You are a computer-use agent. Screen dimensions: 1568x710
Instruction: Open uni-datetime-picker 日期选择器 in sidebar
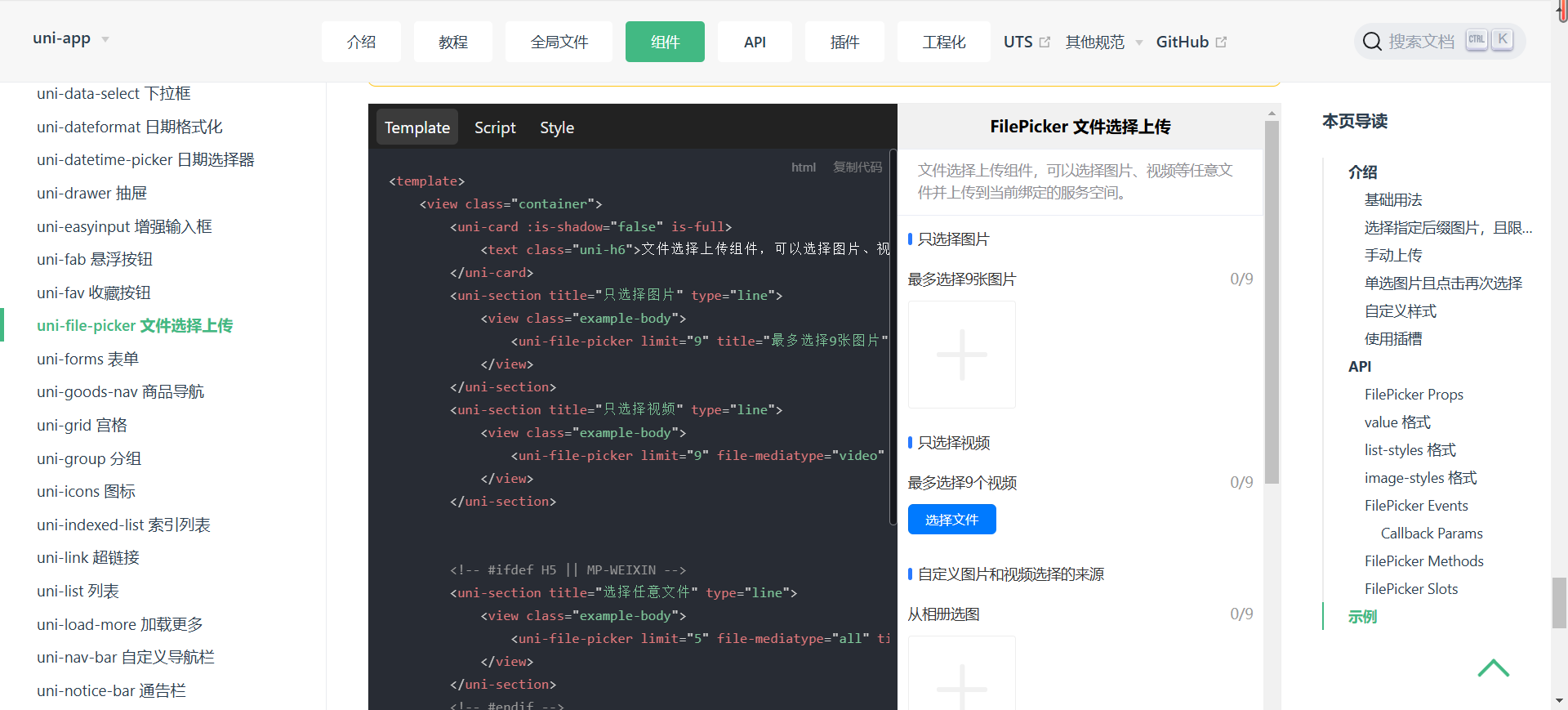[x=145, y=159]
